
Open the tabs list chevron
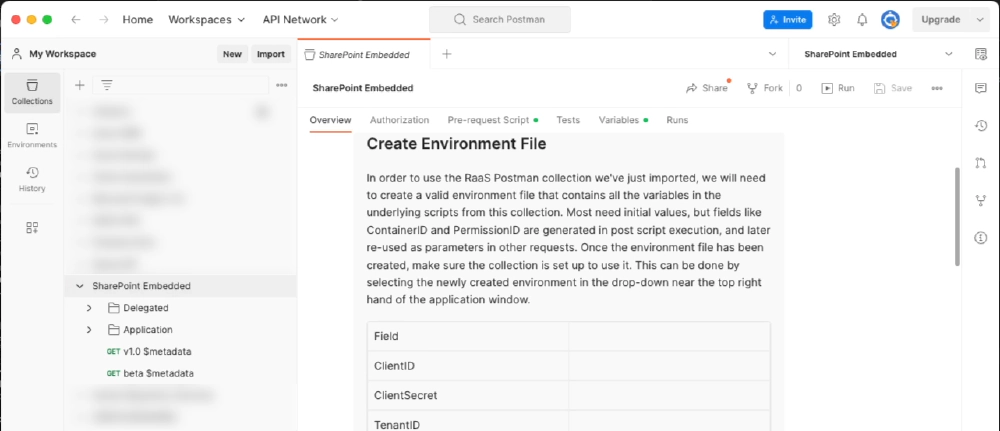pyautogui.click(x=772, y=54)
